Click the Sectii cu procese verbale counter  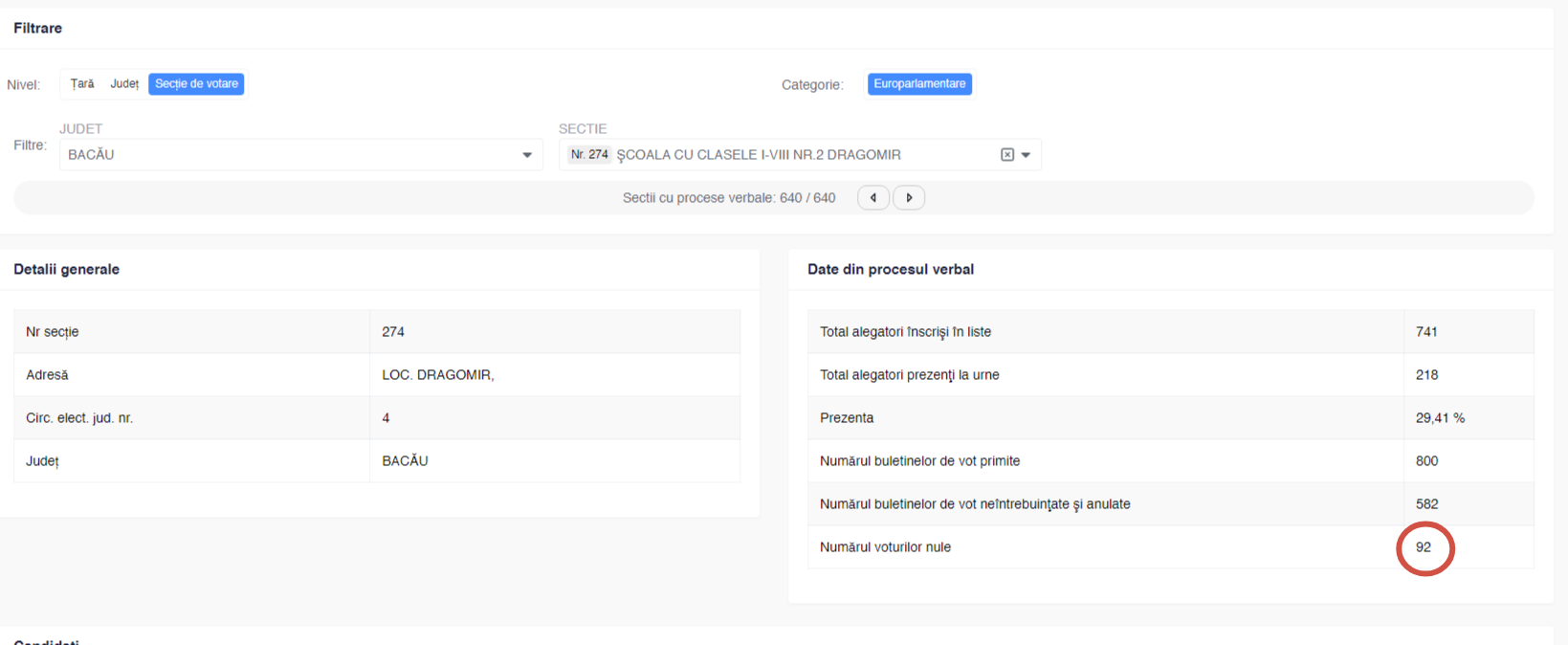pos(729,198)
